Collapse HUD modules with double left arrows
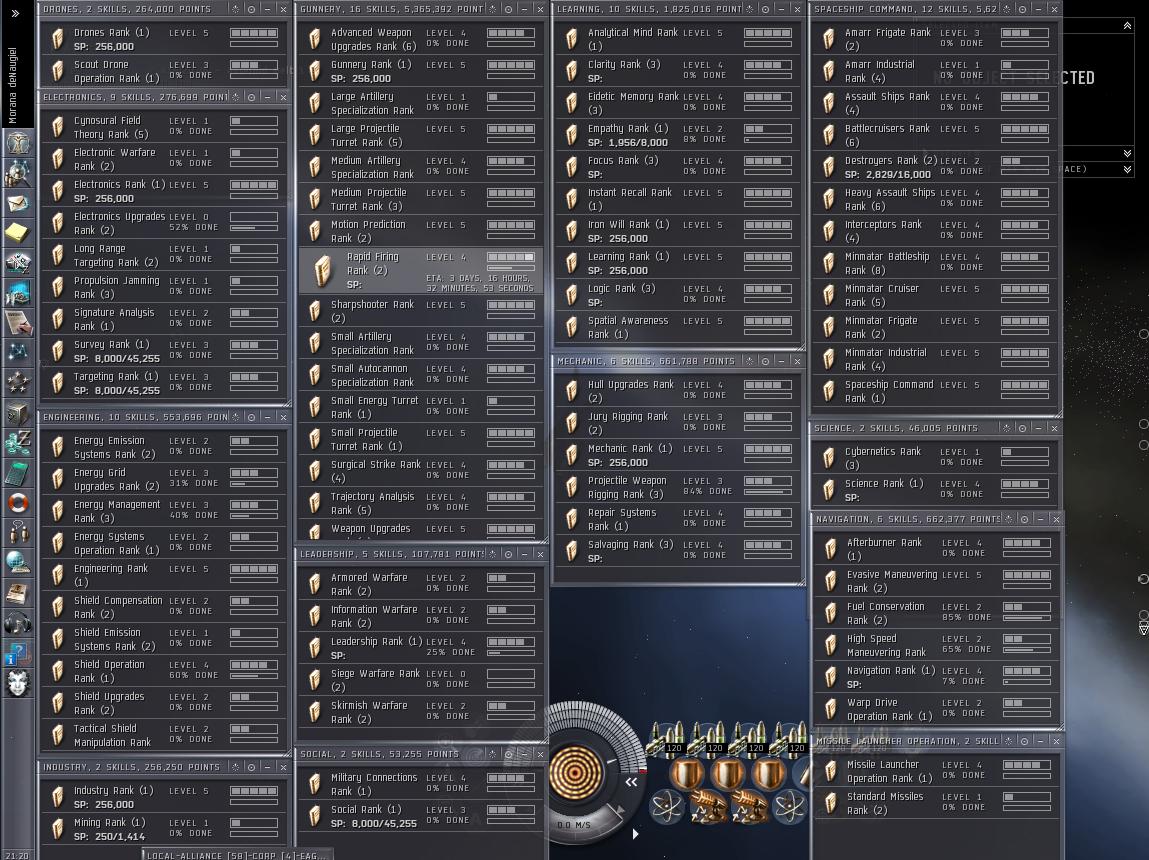Viewport: 1149px width, 860px height. tap(631, 782)
